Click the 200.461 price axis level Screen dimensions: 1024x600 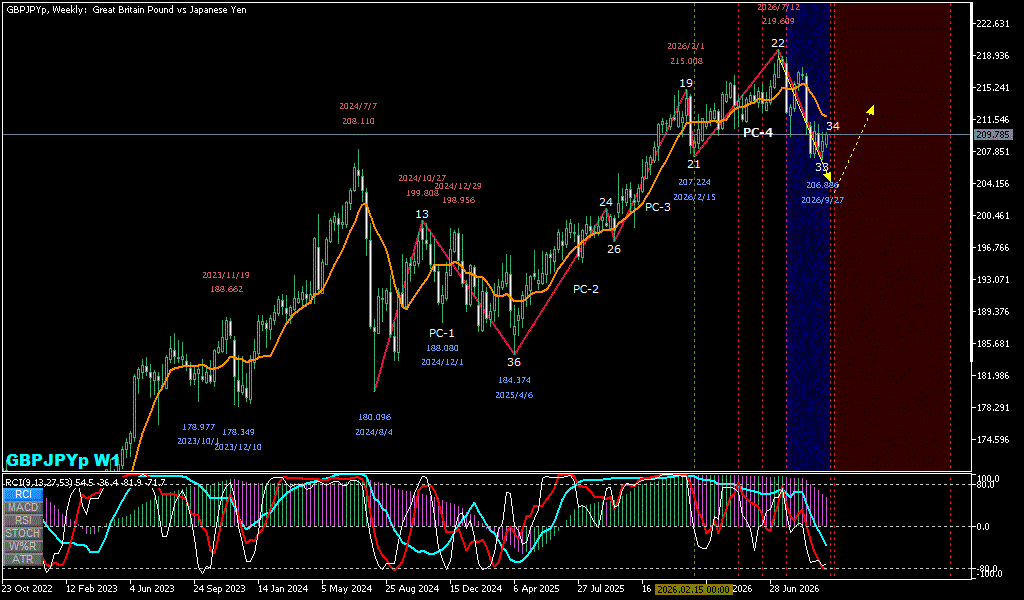pos(993,215)
